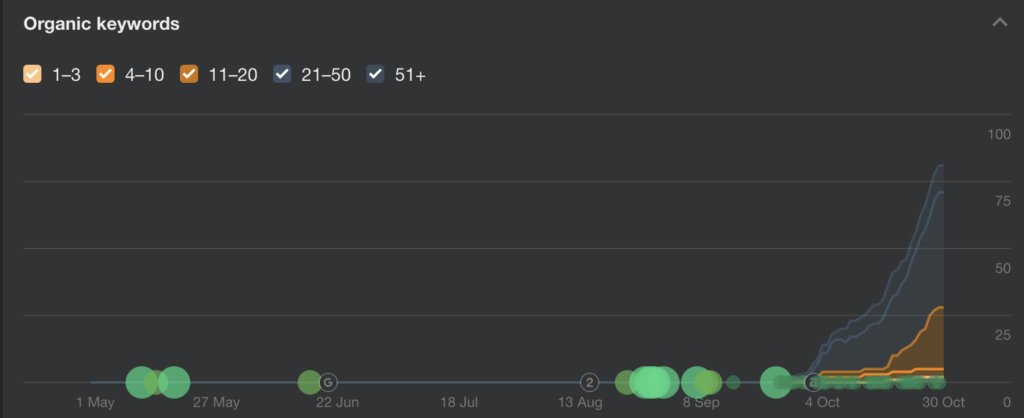Disable the 21–50 positions checkbox
The width and height of the screenshot is (1024, 418).
tap(282, 74)
